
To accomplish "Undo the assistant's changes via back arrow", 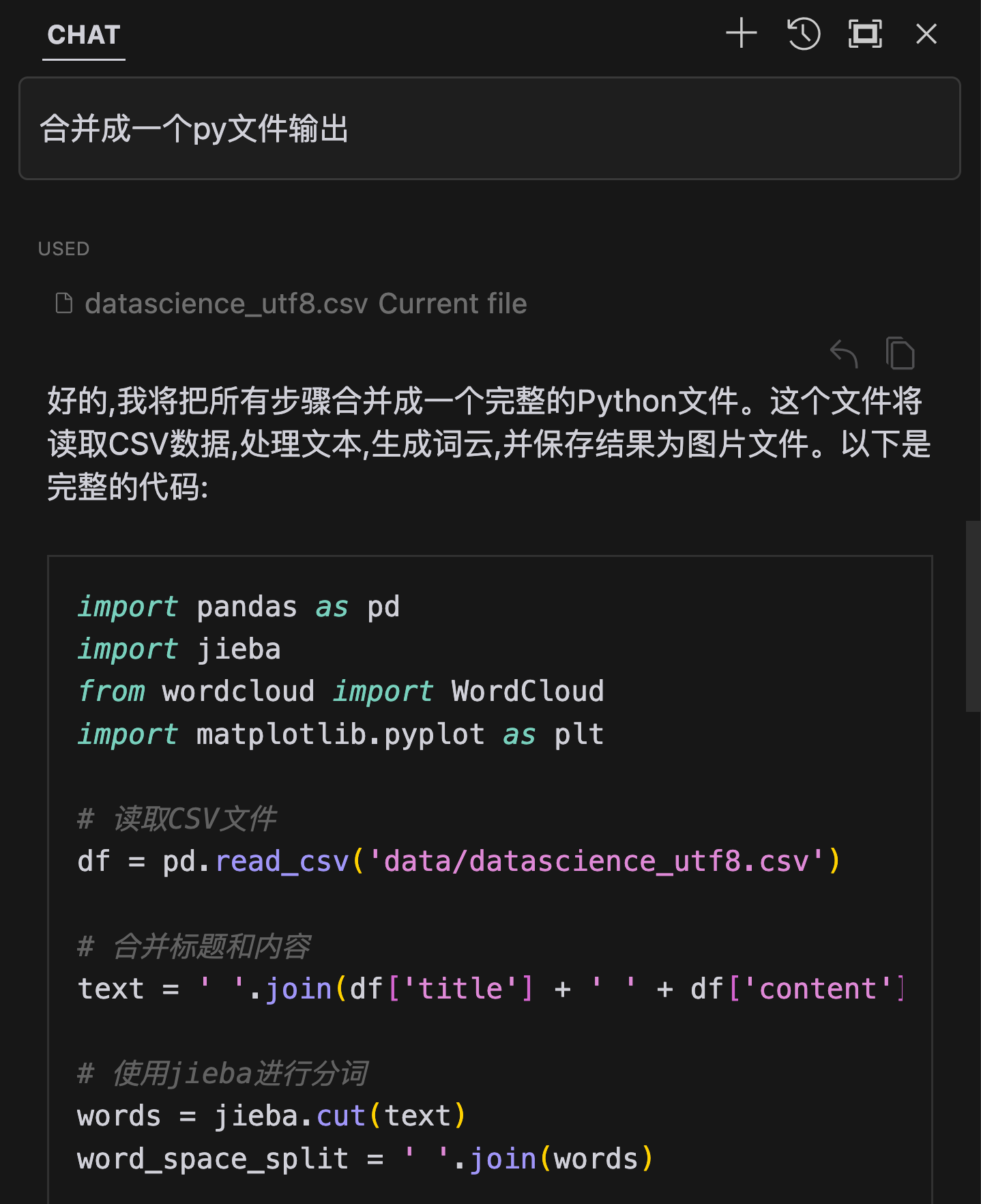I will pyautogui.click(x=845, y=353).
